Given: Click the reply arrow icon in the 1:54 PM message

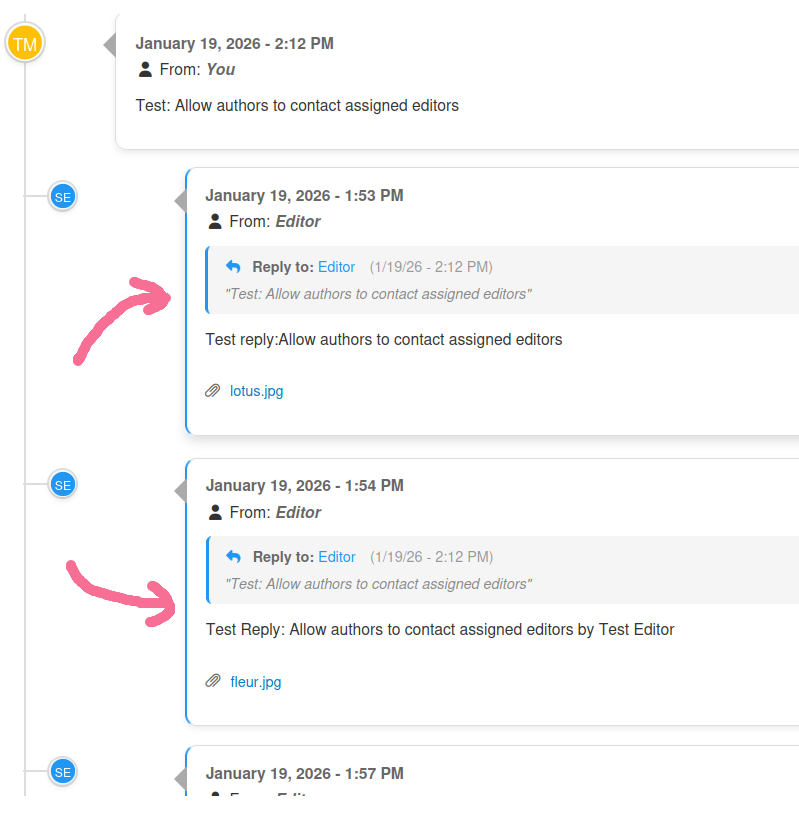Looking at the screenshot, I should (x=234, y=557).
